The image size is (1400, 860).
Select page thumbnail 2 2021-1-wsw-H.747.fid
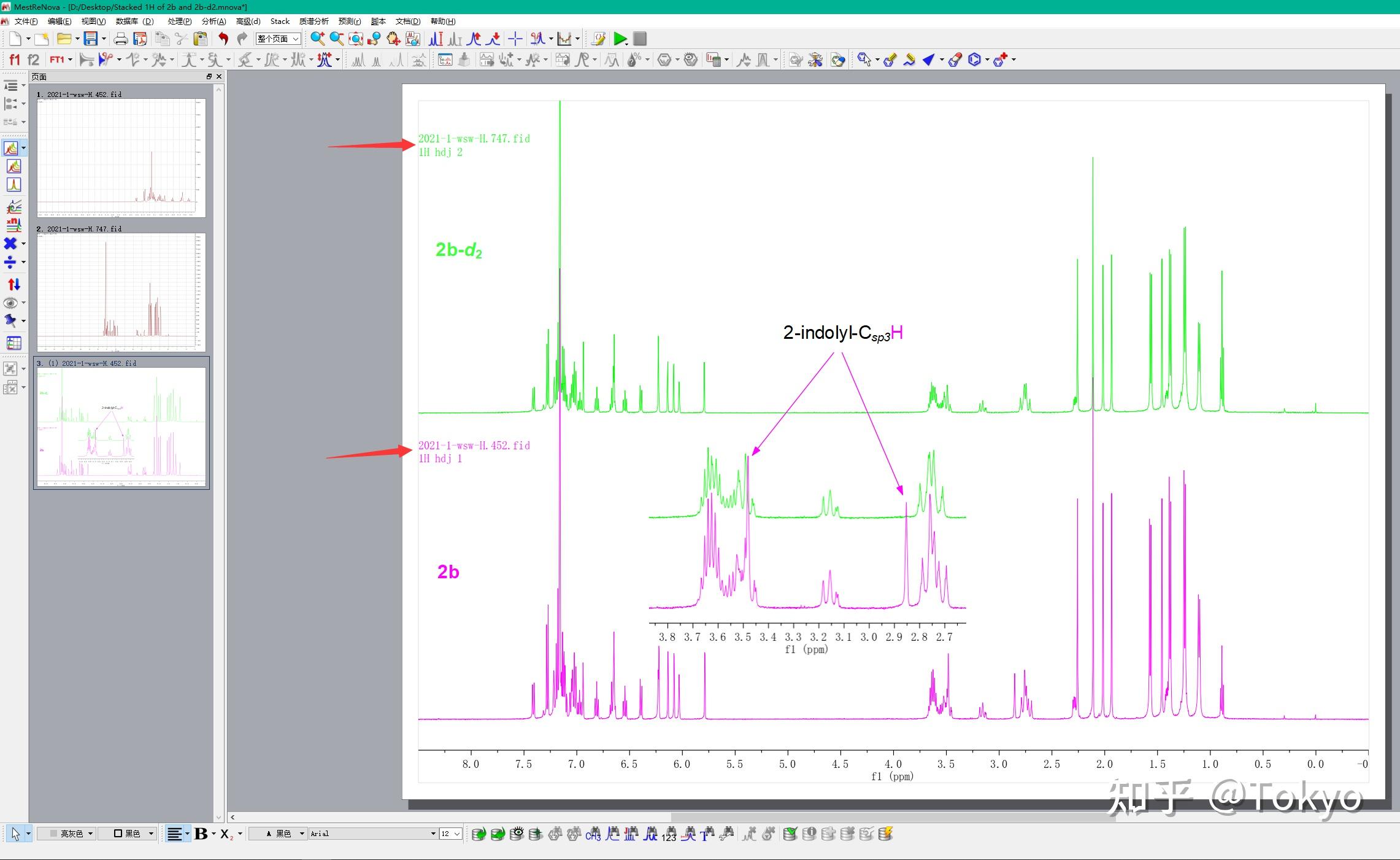[121, 291]
